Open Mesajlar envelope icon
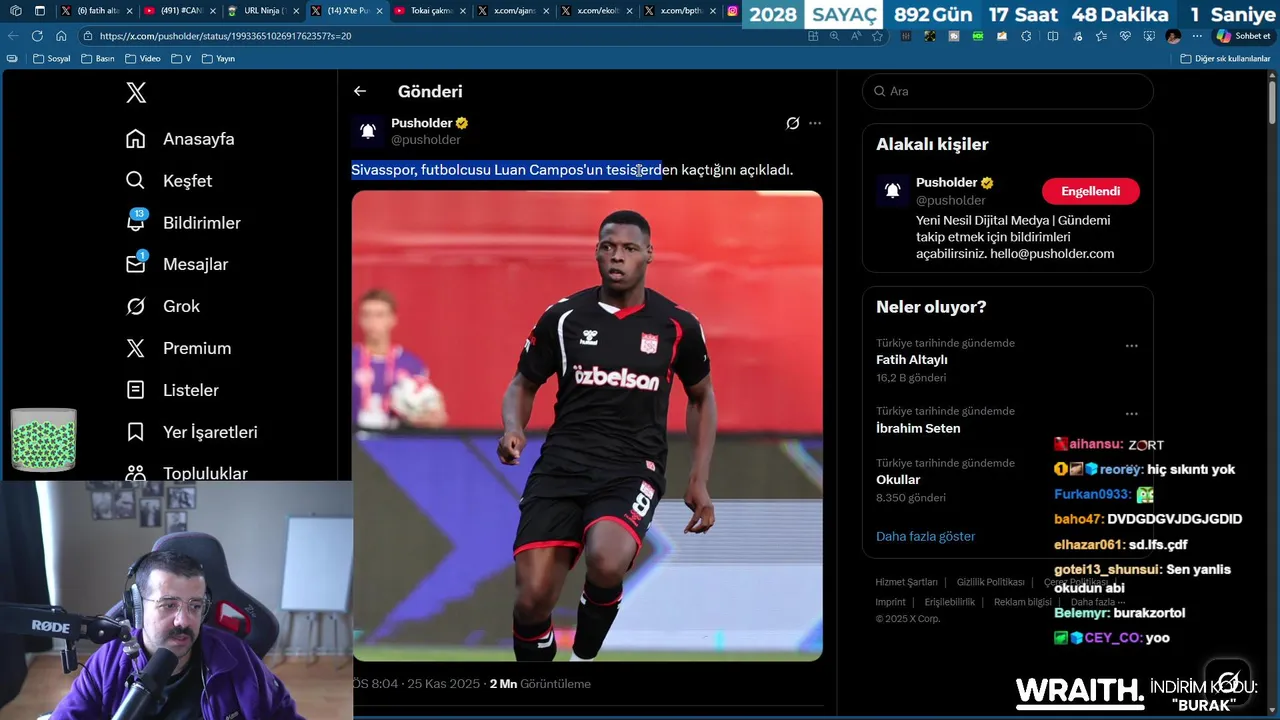This screenshot has width=1280, height=720. [136, 264]
